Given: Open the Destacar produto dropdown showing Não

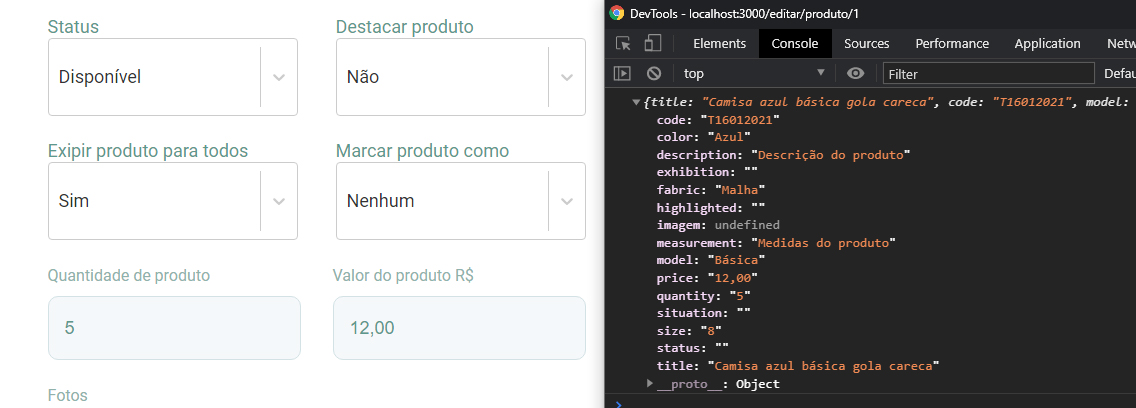Looking at the screenshot, I should tap(460, 77).
